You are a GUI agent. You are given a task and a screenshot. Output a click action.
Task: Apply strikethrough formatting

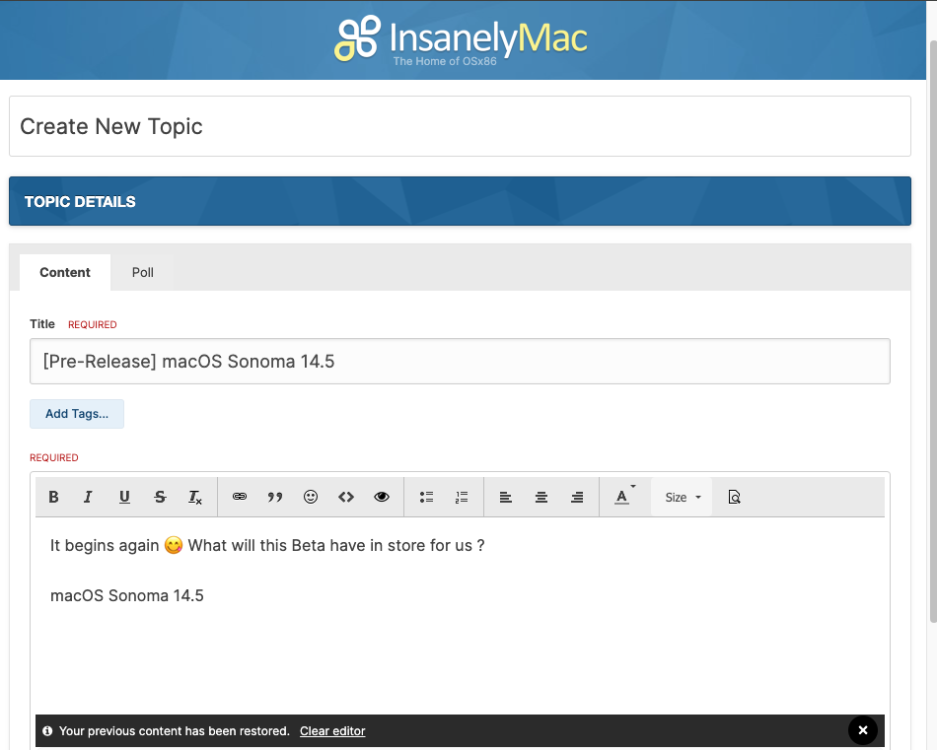point(160,497)
